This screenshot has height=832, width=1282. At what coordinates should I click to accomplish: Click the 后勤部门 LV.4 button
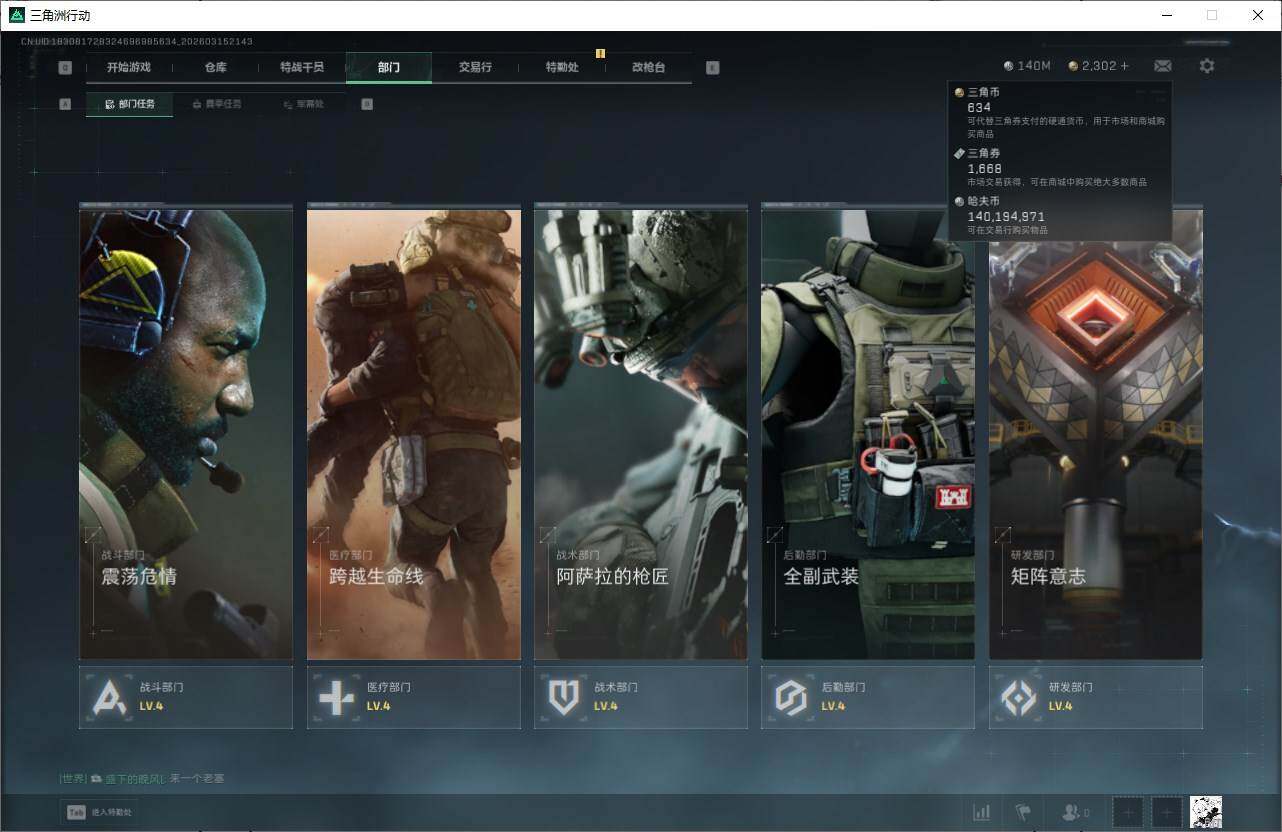pyautogui.click(x=867, y=697)
